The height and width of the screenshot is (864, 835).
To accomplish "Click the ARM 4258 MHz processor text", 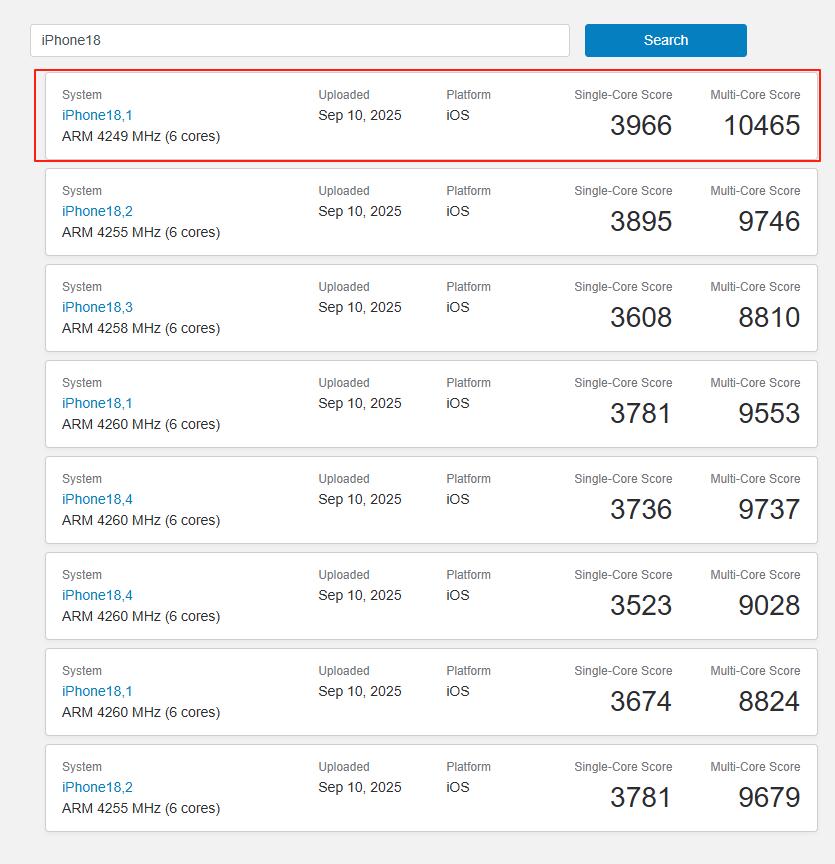I will click(x=141, y=328).
